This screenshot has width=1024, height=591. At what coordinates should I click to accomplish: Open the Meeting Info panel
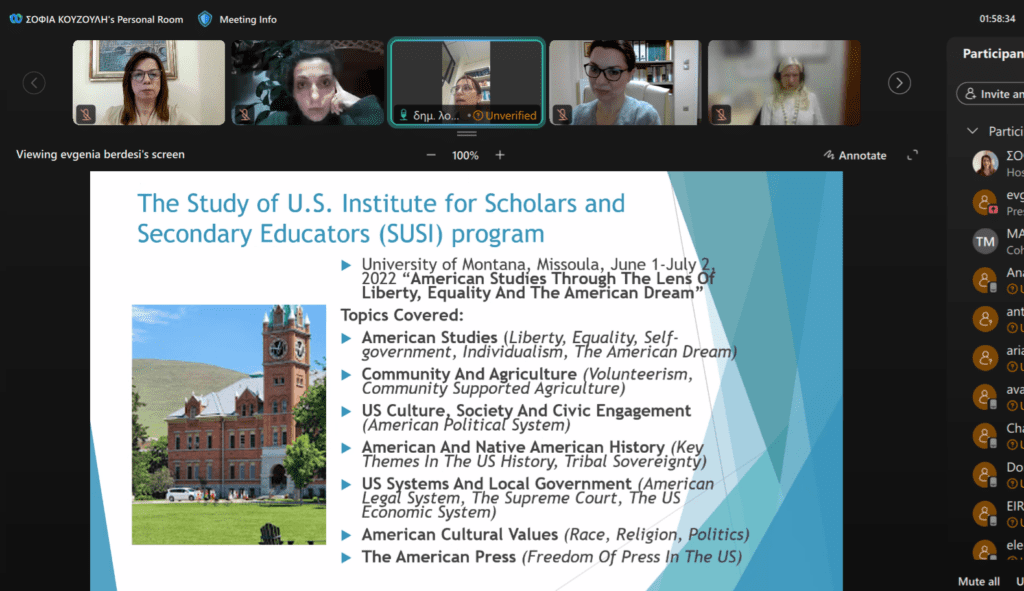tap(237, 19)
